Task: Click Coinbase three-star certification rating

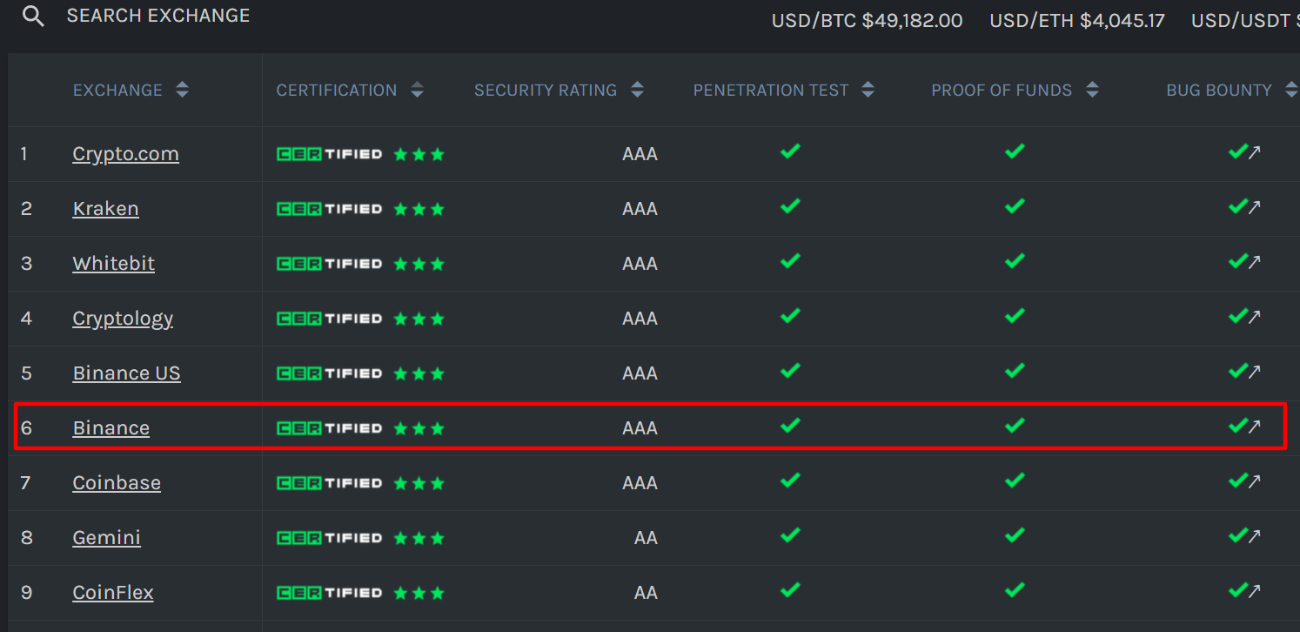Action: (x=419, y=483)
